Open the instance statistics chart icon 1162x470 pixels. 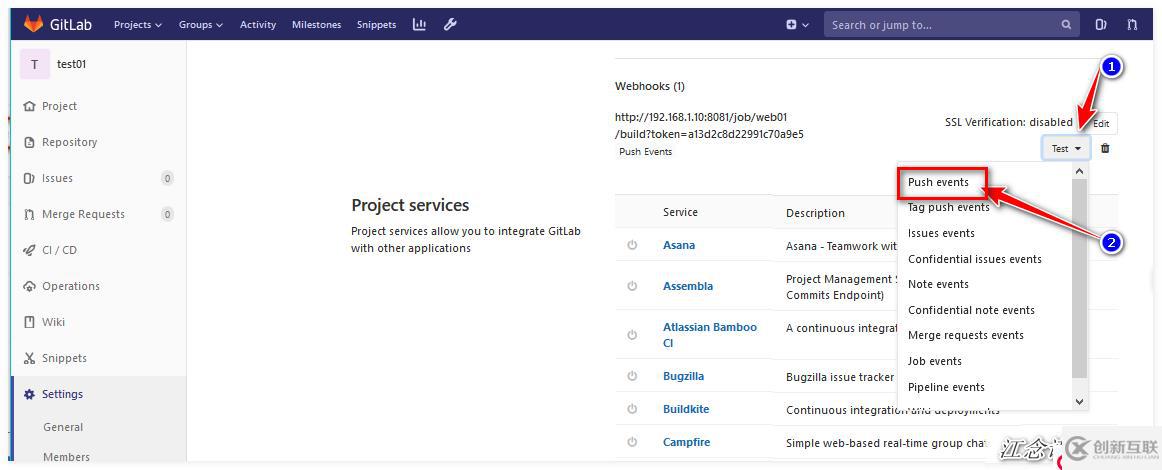point(419,24)
